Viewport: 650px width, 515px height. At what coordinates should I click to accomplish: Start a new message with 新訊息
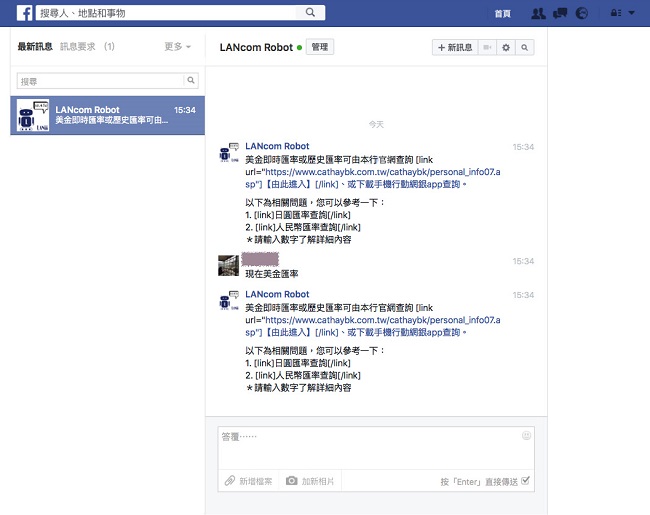(455, 48)
